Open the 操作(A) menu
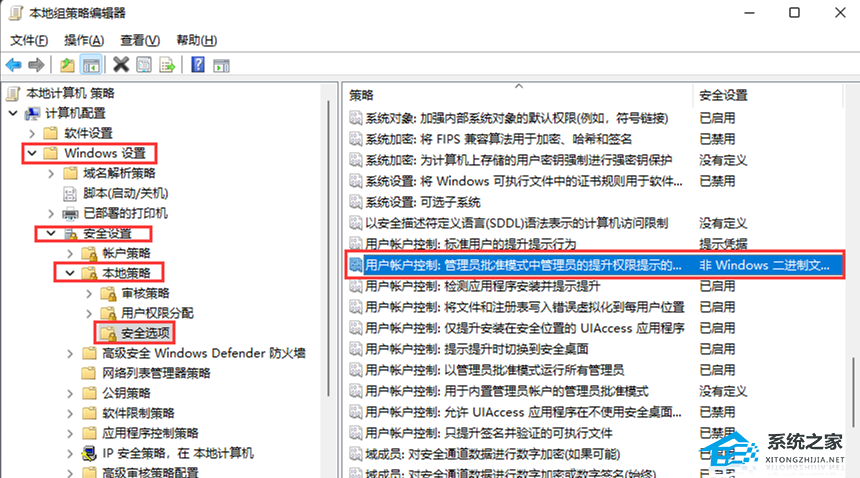 tap(84, 40)
